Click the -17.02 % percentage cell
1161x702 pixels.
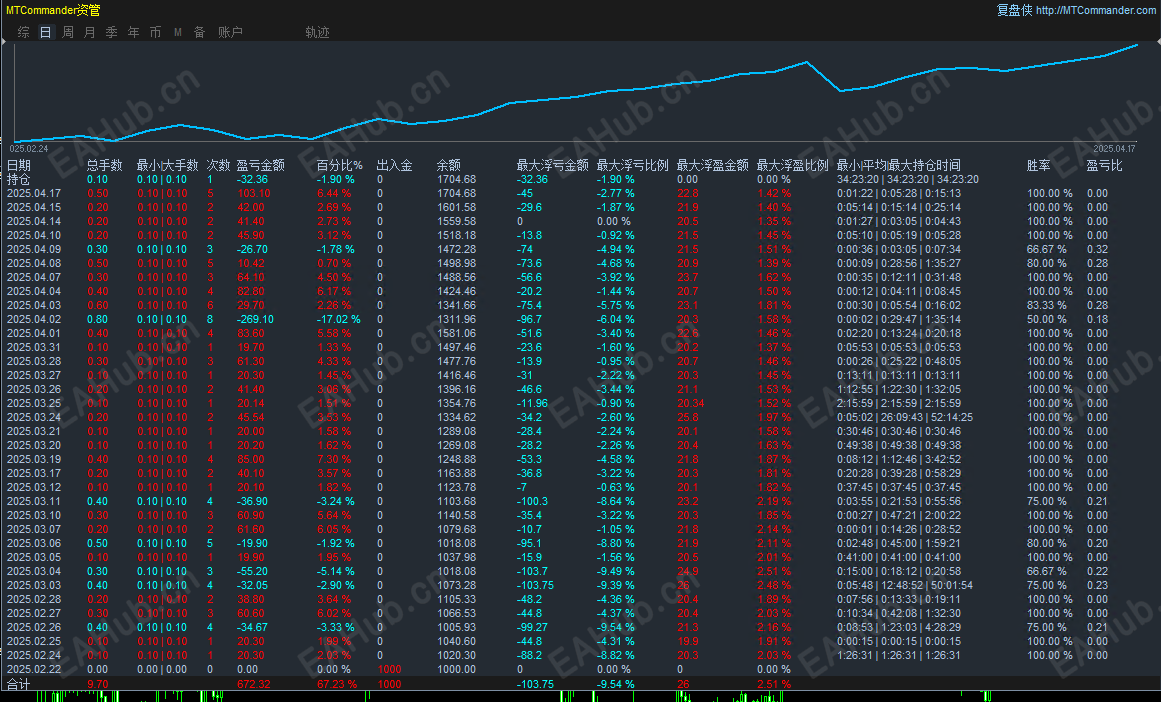click(x=339, y=319)
